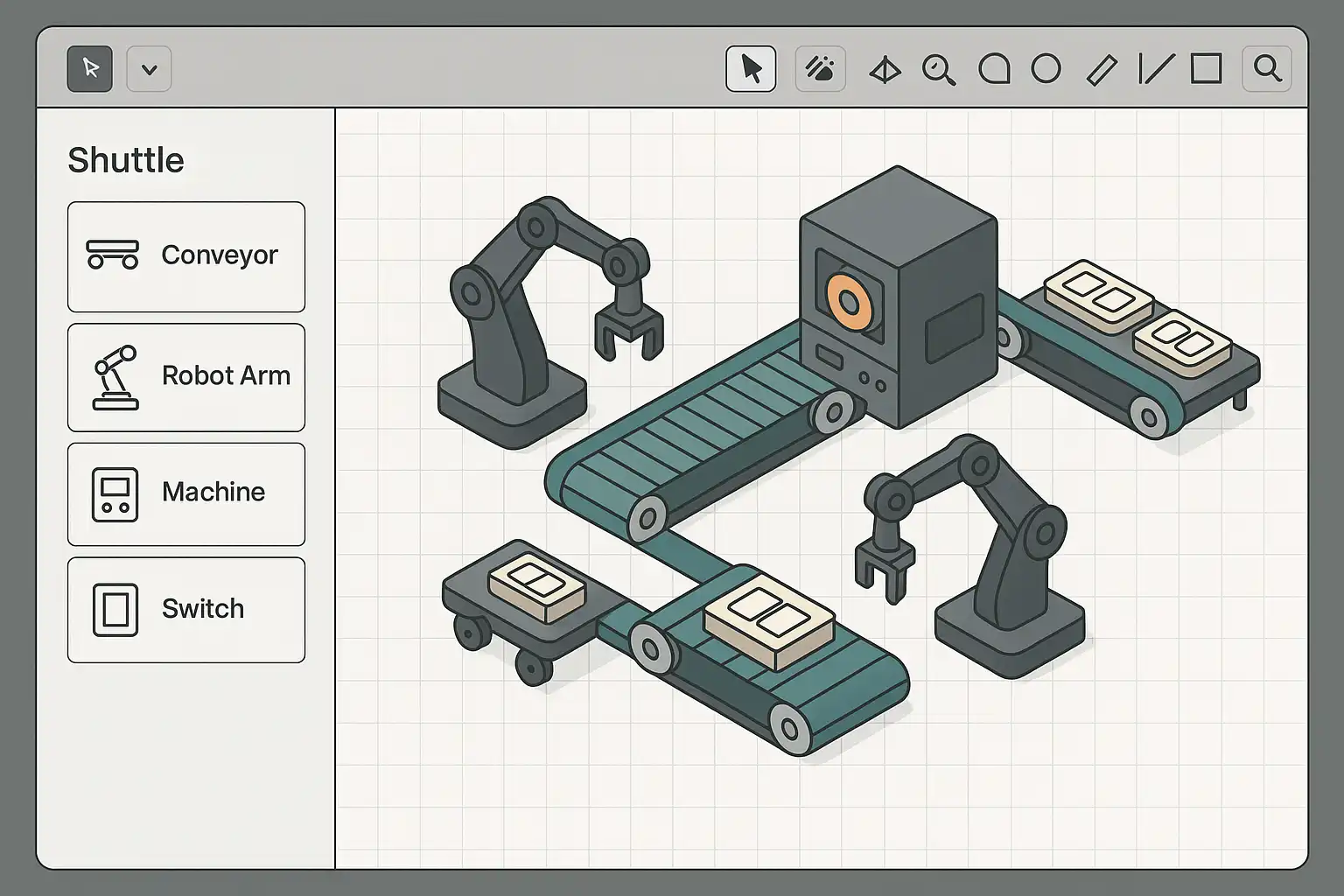Pick the rounded blob shape tool
The width and height of the screenshot is (1344, 896).
pos(994,68)
